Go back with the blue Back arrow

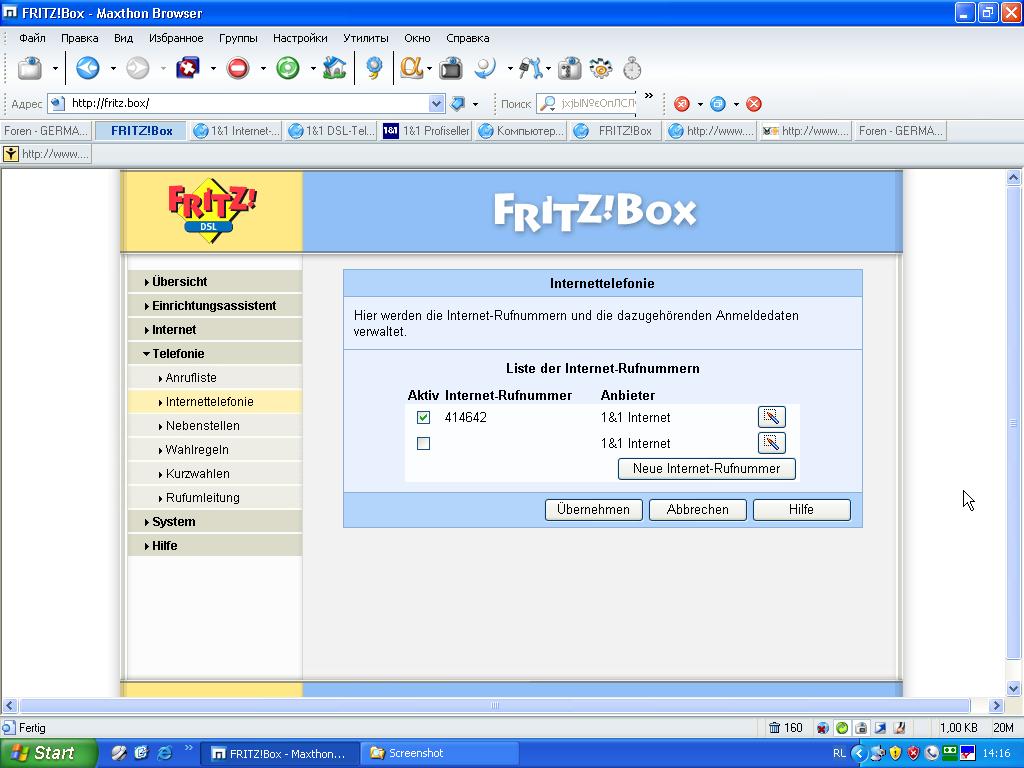coord(88,68)
